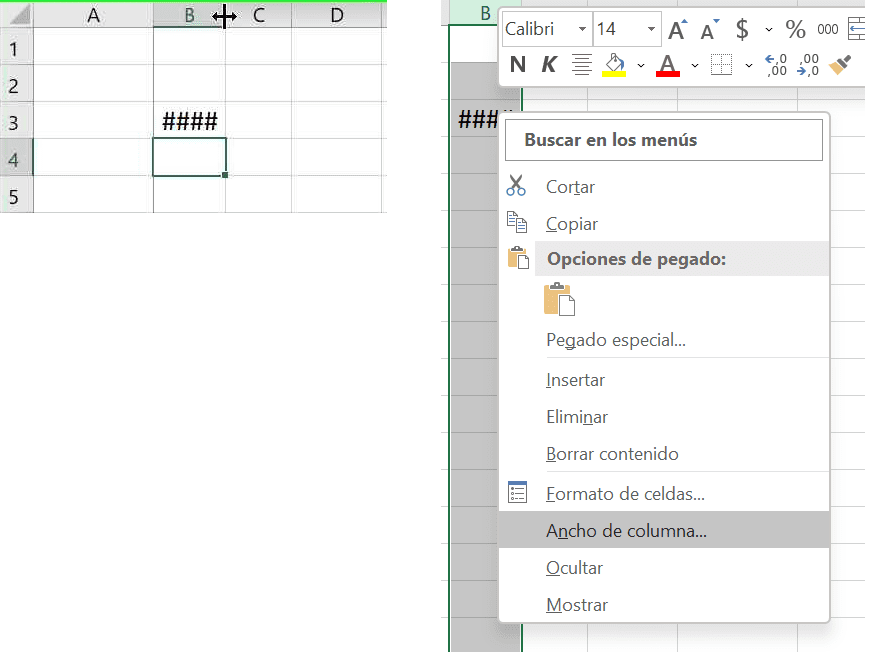Expand the accounting format dropdown arrow
The image size is (870, 653).
[768, 30]
